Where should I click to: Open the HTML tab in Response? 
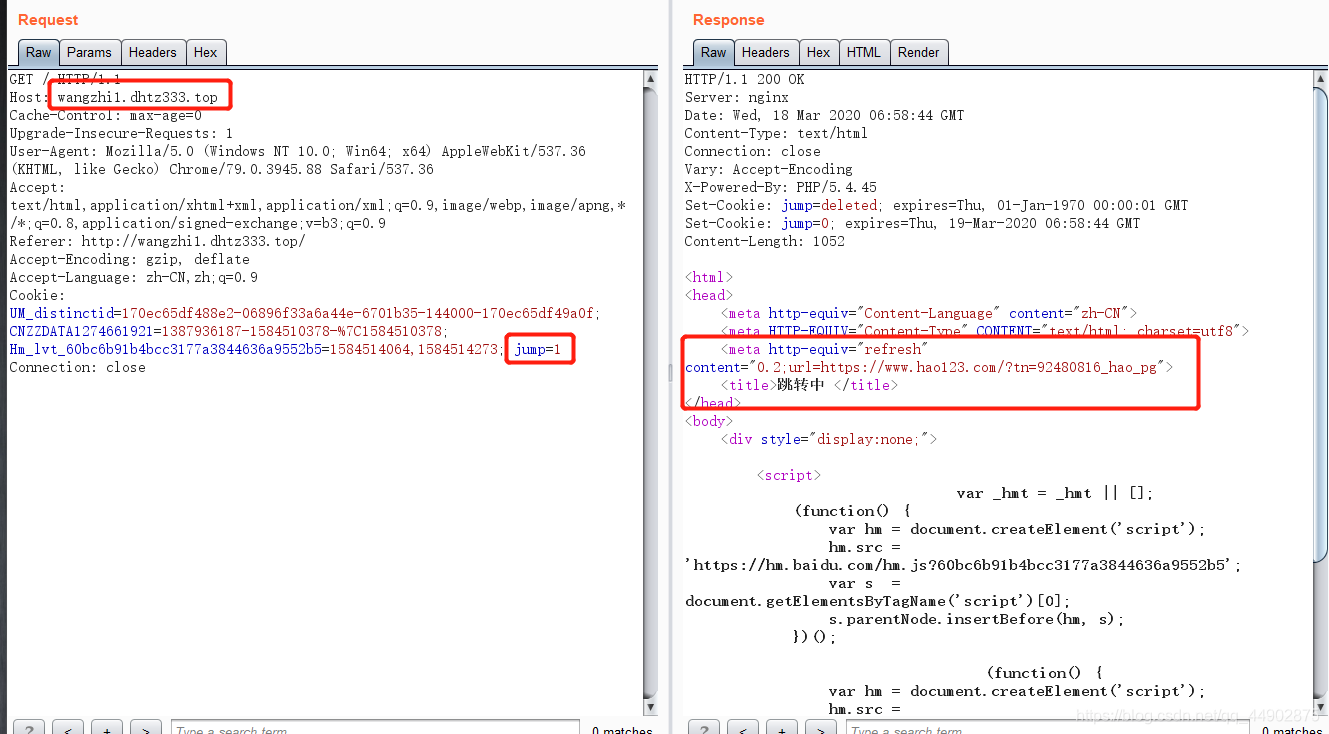(x=864, y=52)
